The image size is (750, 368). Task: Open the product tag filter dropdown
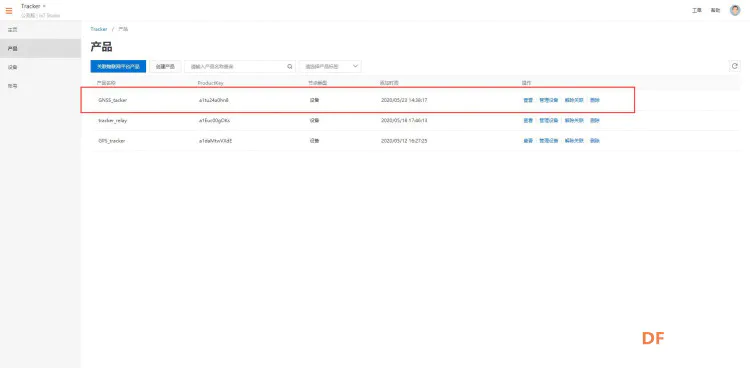click(330, 67)
